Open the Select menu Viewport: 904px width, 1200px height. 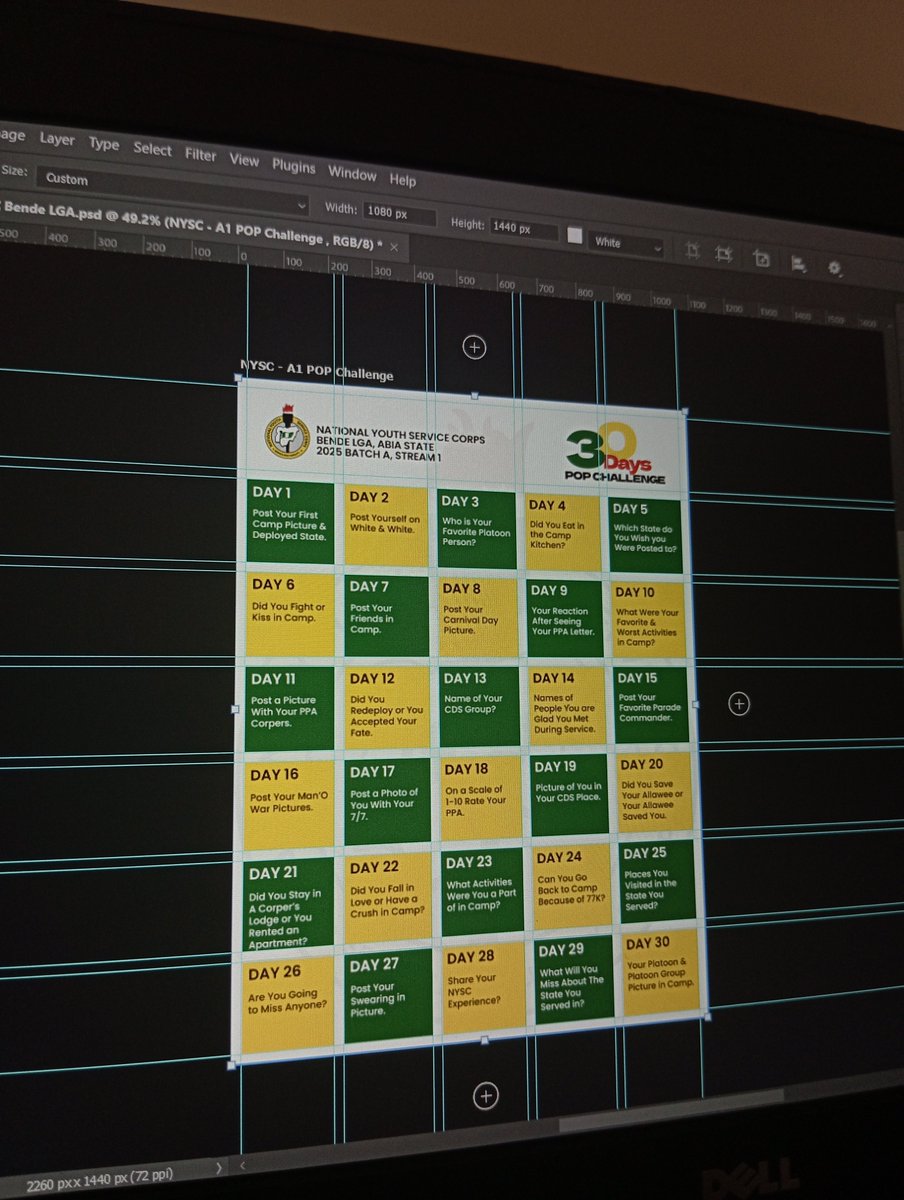coord(153,149)
